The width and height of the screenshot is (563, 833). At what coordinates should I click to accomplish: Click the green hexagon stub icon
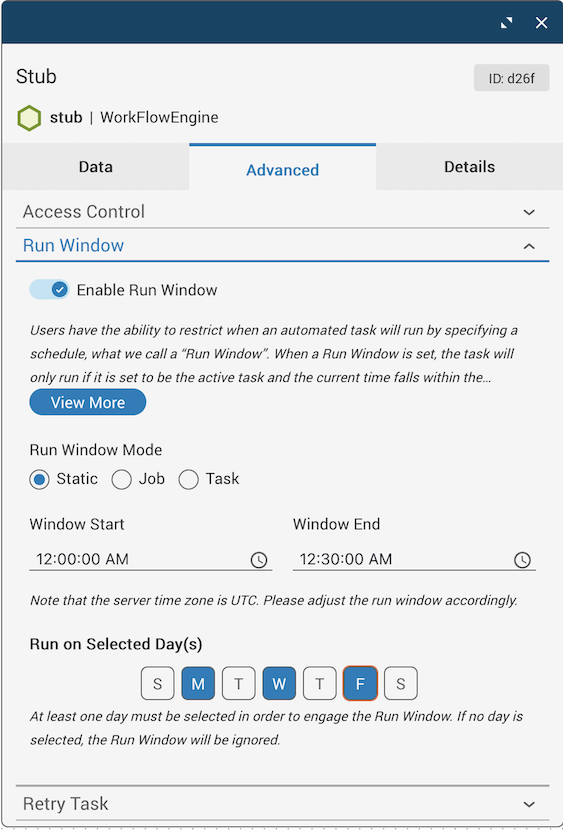click(29, 117)
